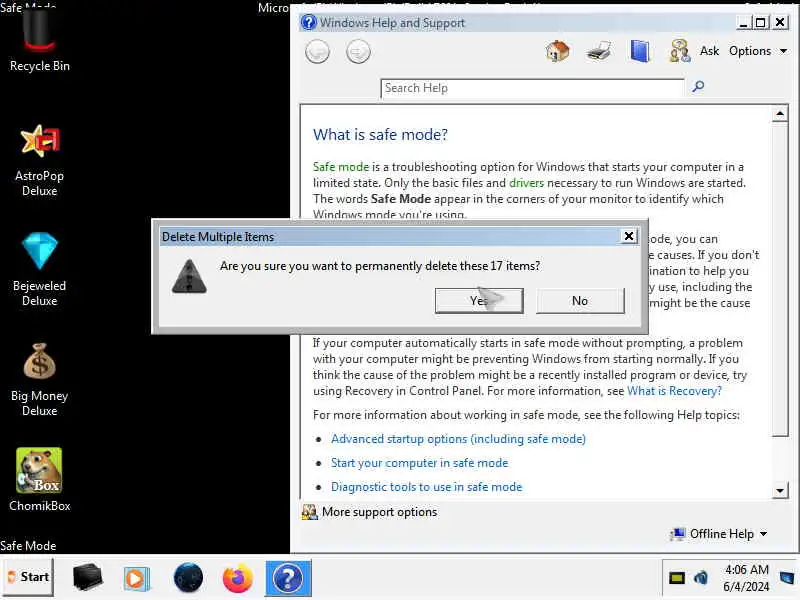Viewport: 800px width, 600px height.
Task: Click More support options
Action: pyautogui.click(x=370, y=512)
